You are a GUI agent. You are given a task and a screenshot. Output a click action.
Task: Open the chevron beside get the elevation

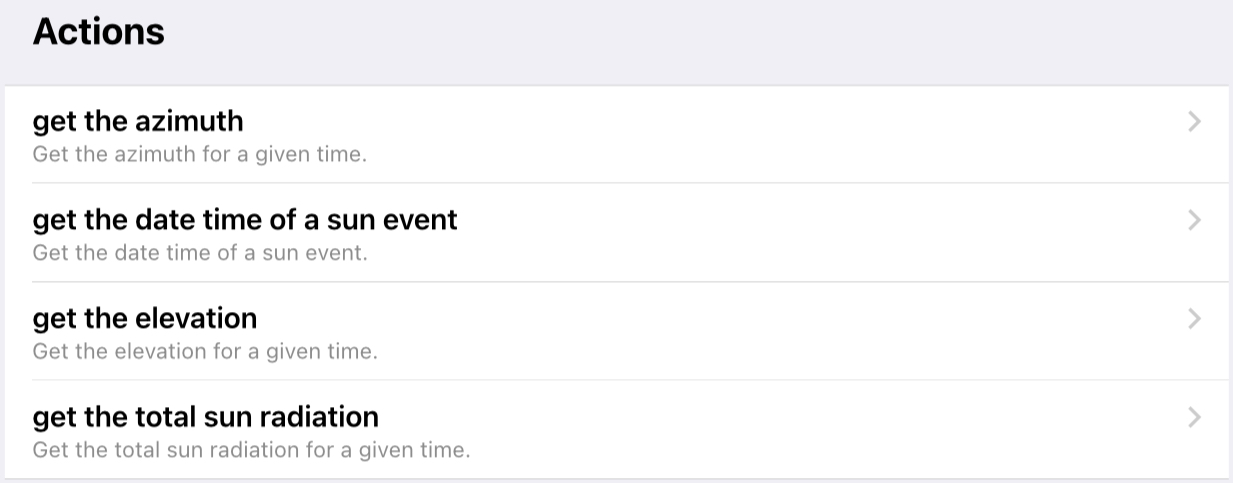[x=1193, y=319]
